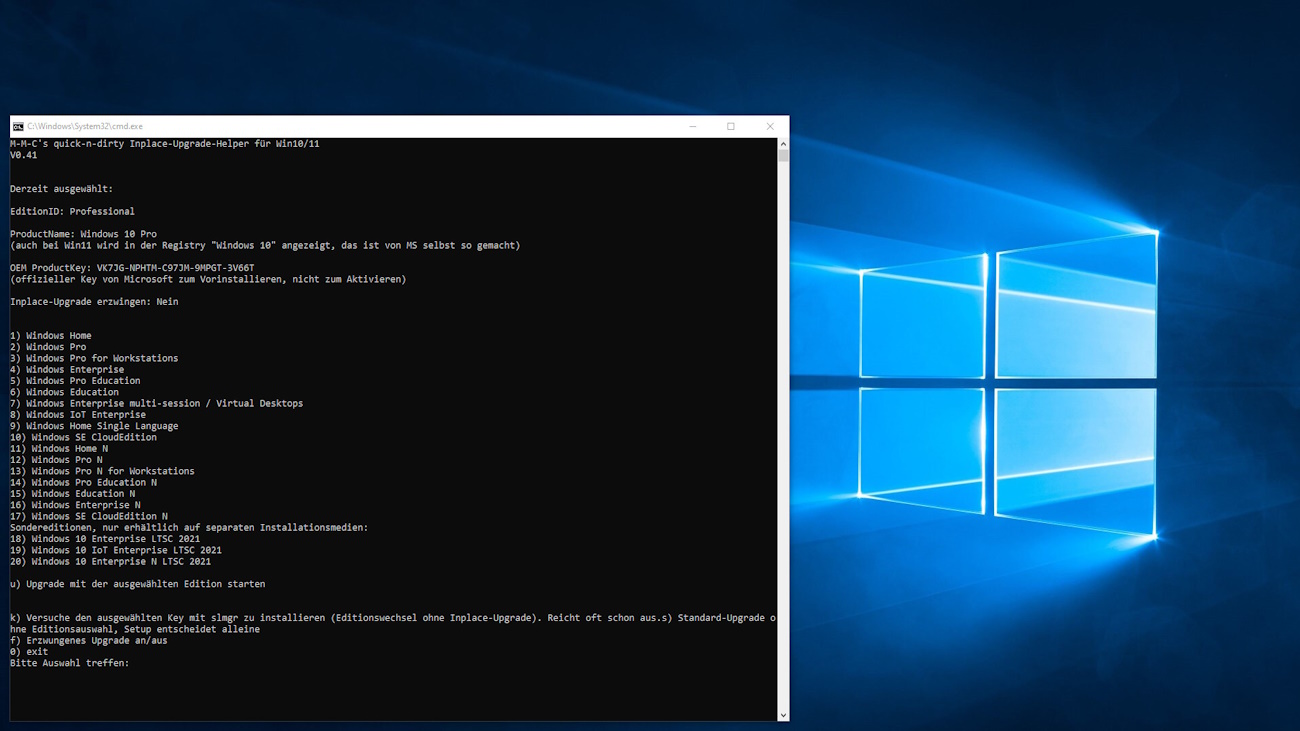Click the "Derzeit ausgewählt:" line

coord(61,189)
